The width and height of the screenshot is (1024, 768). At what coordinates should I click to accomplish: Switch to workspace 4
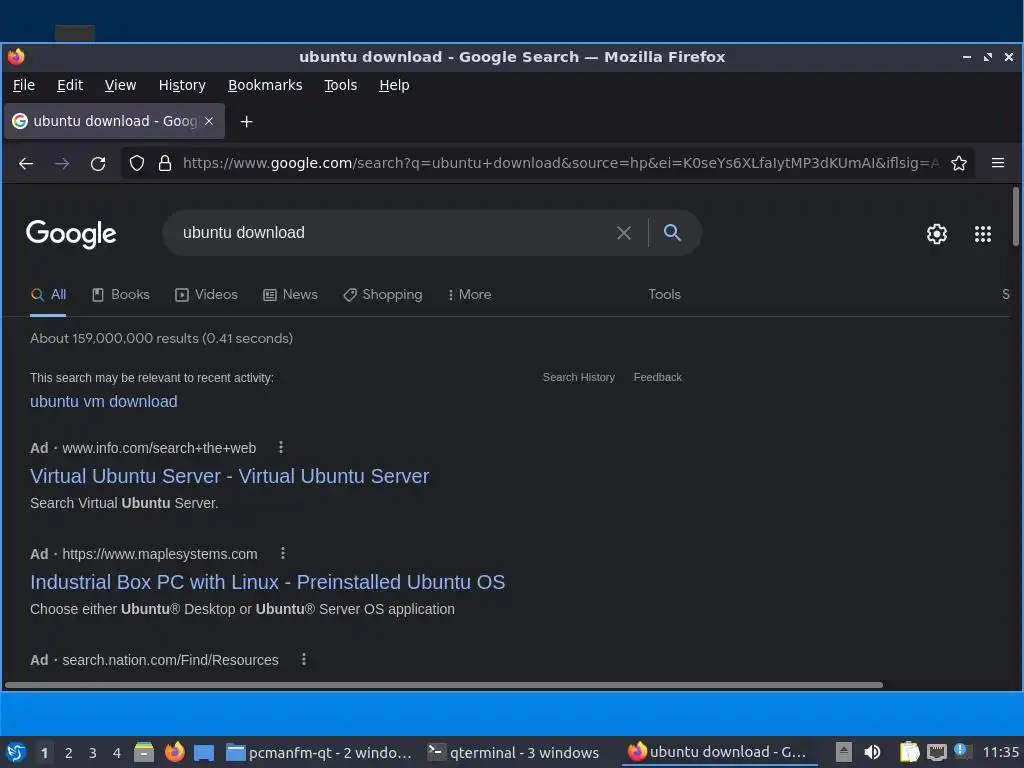tap(117, 753)
